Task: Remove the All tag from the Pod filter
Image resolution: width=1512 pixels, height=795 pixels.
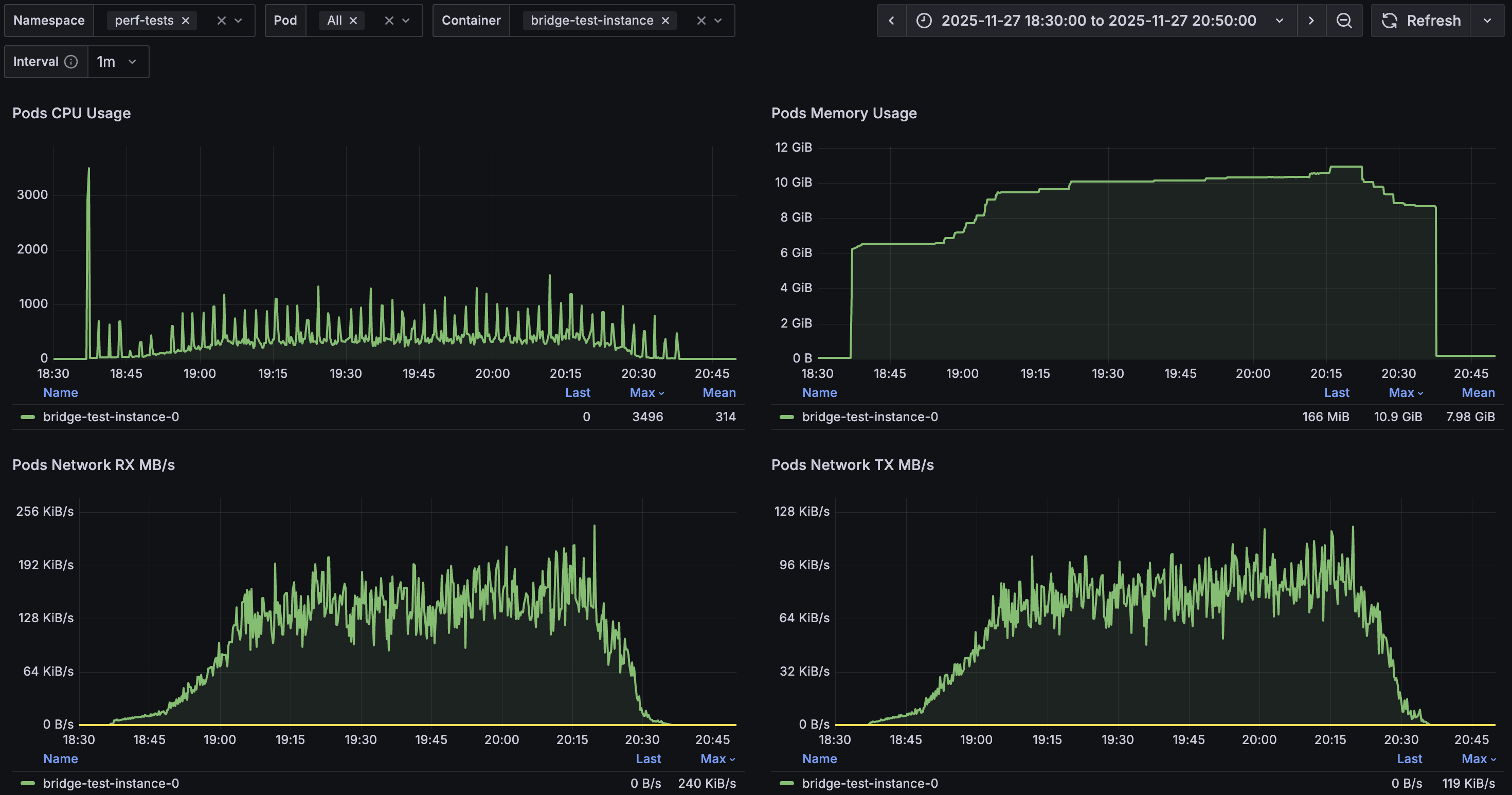Action: tap(353, 20)
